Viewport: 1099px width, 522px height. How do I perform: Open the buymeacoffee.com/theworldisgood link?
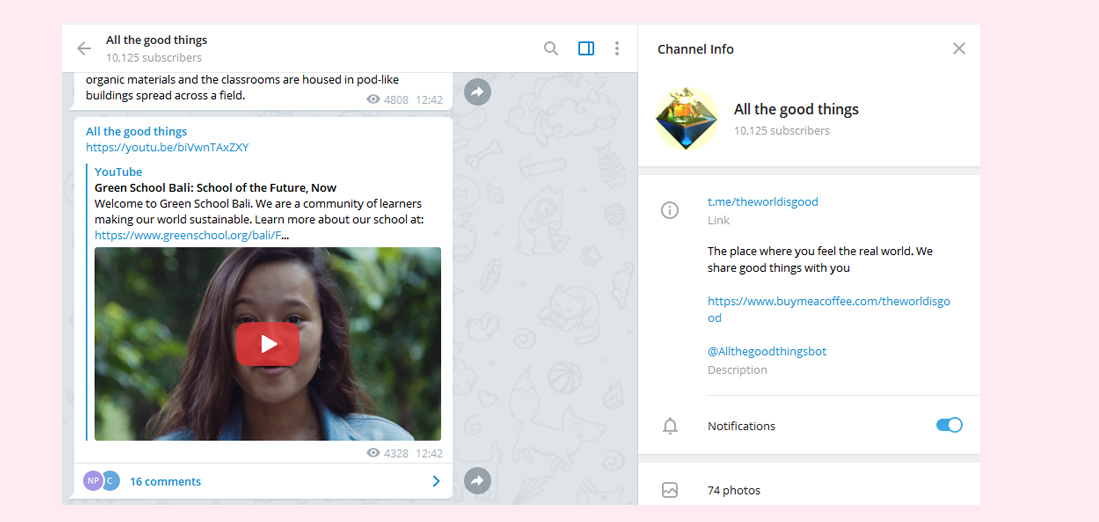pyautogui.click(x=829, y=309)
